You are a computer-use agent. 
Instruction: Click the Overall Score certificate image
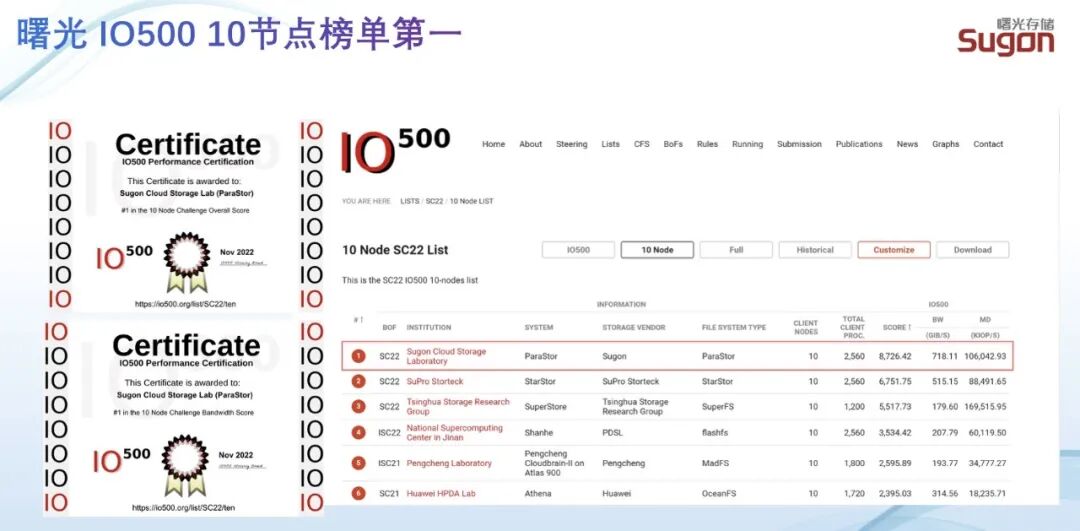point(186,216)
